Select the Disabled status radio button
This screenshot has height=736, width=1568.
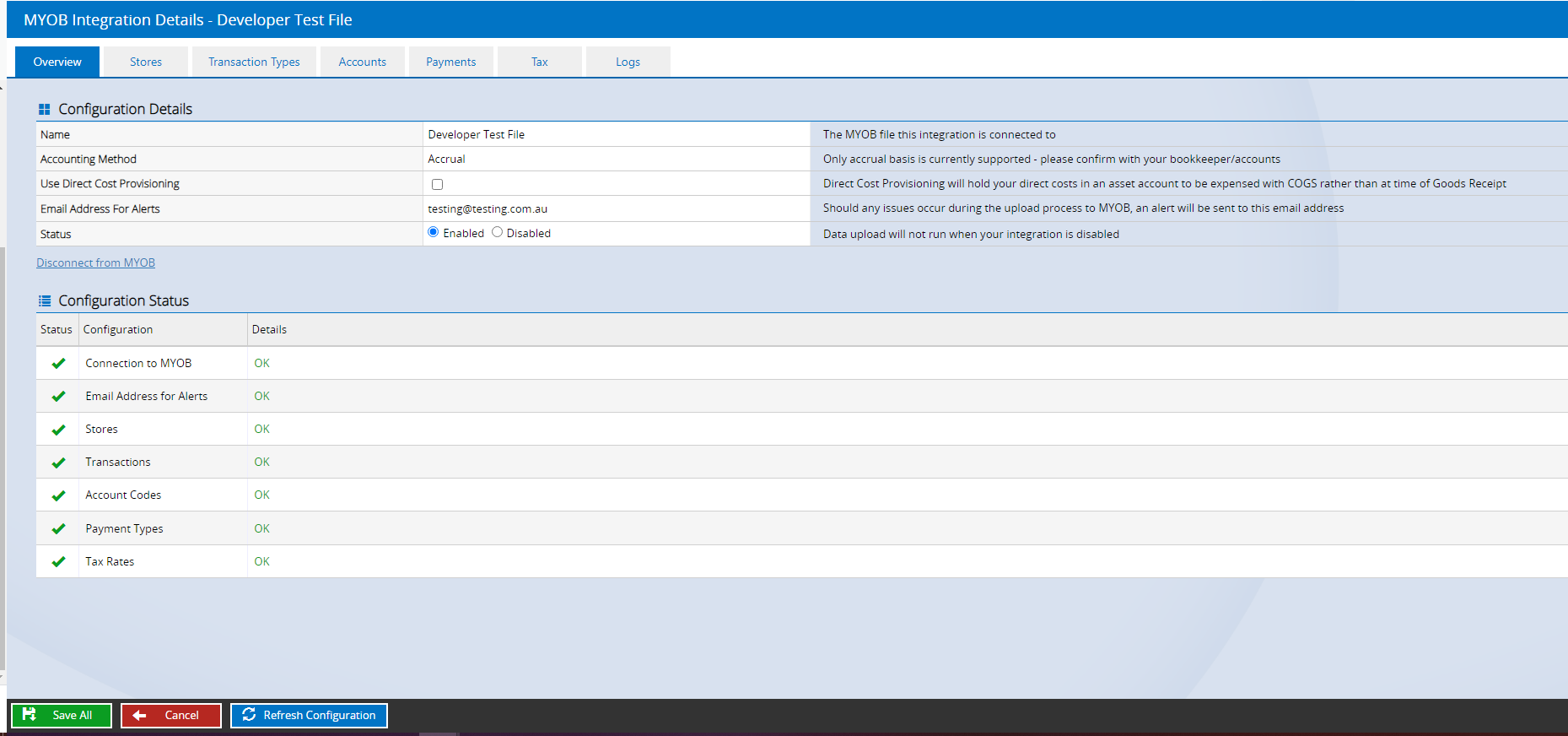pyautogui.click(x=498, y=232)
